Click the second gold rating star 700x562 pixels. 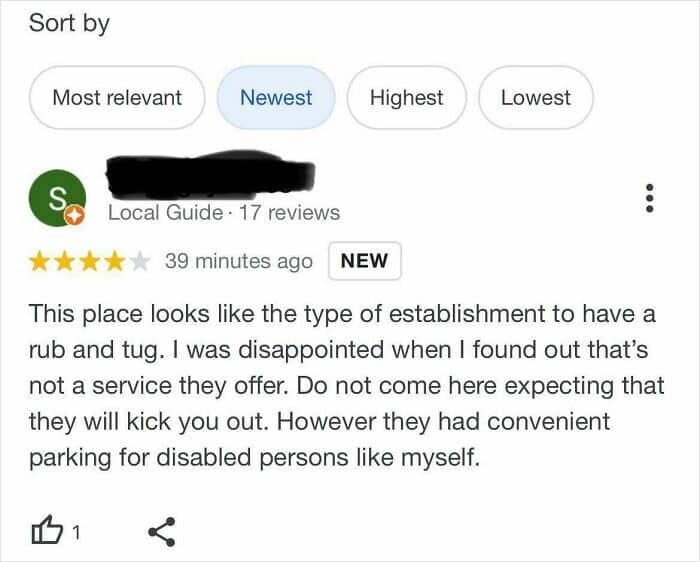66,262
